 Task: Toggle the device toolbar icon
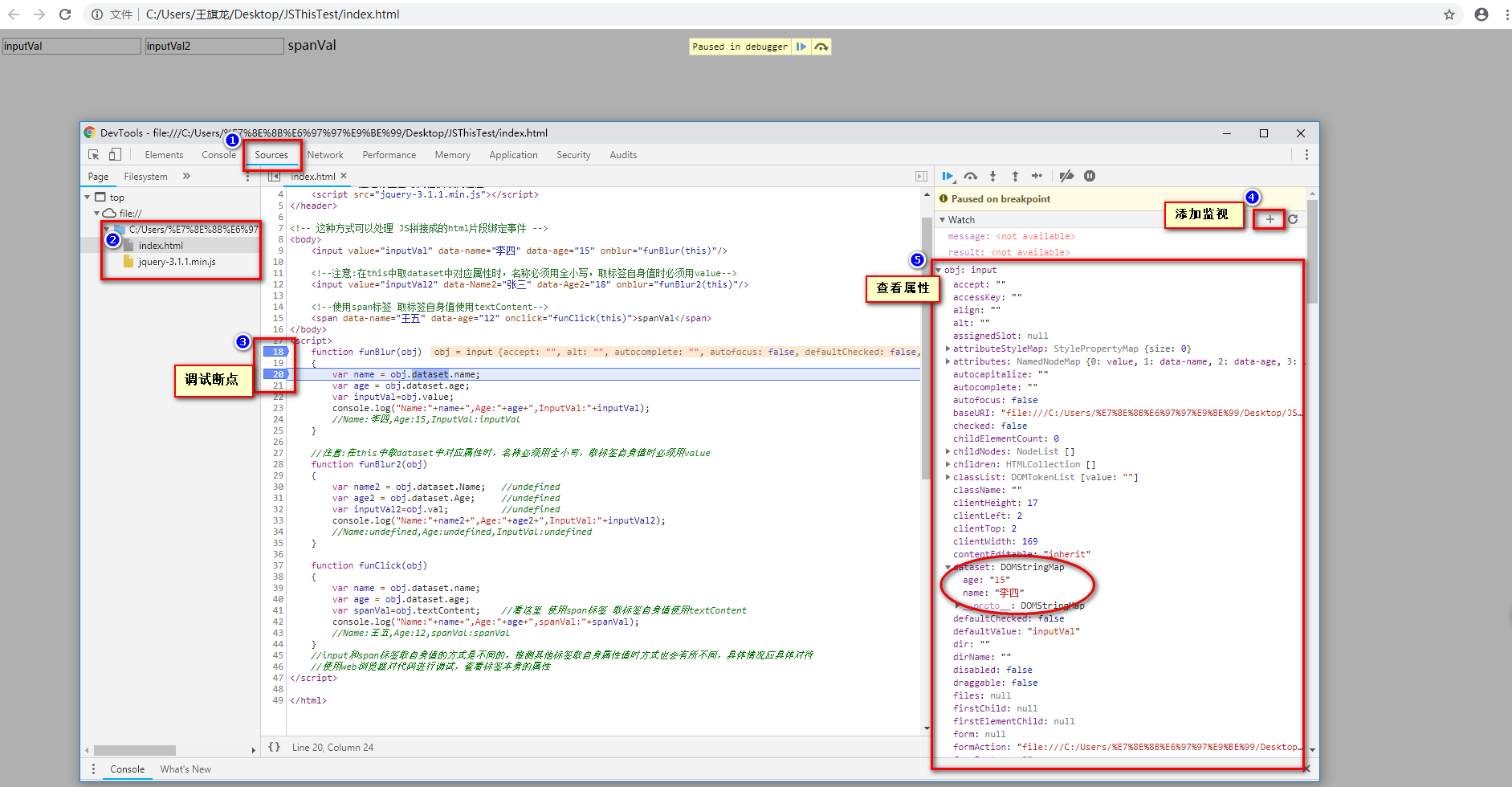coord(115,154)
